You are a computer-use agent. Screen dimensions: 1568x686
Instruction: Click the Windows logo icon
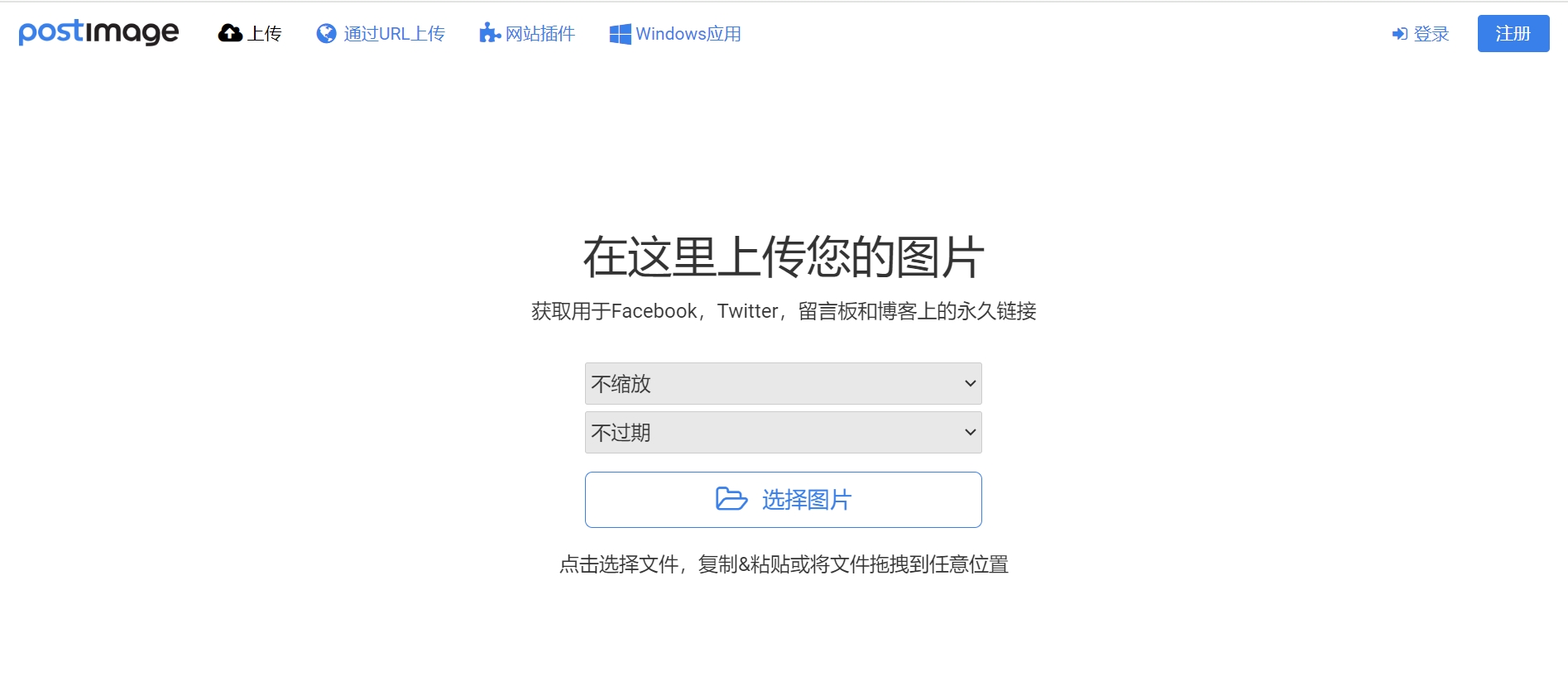[620, 34]
